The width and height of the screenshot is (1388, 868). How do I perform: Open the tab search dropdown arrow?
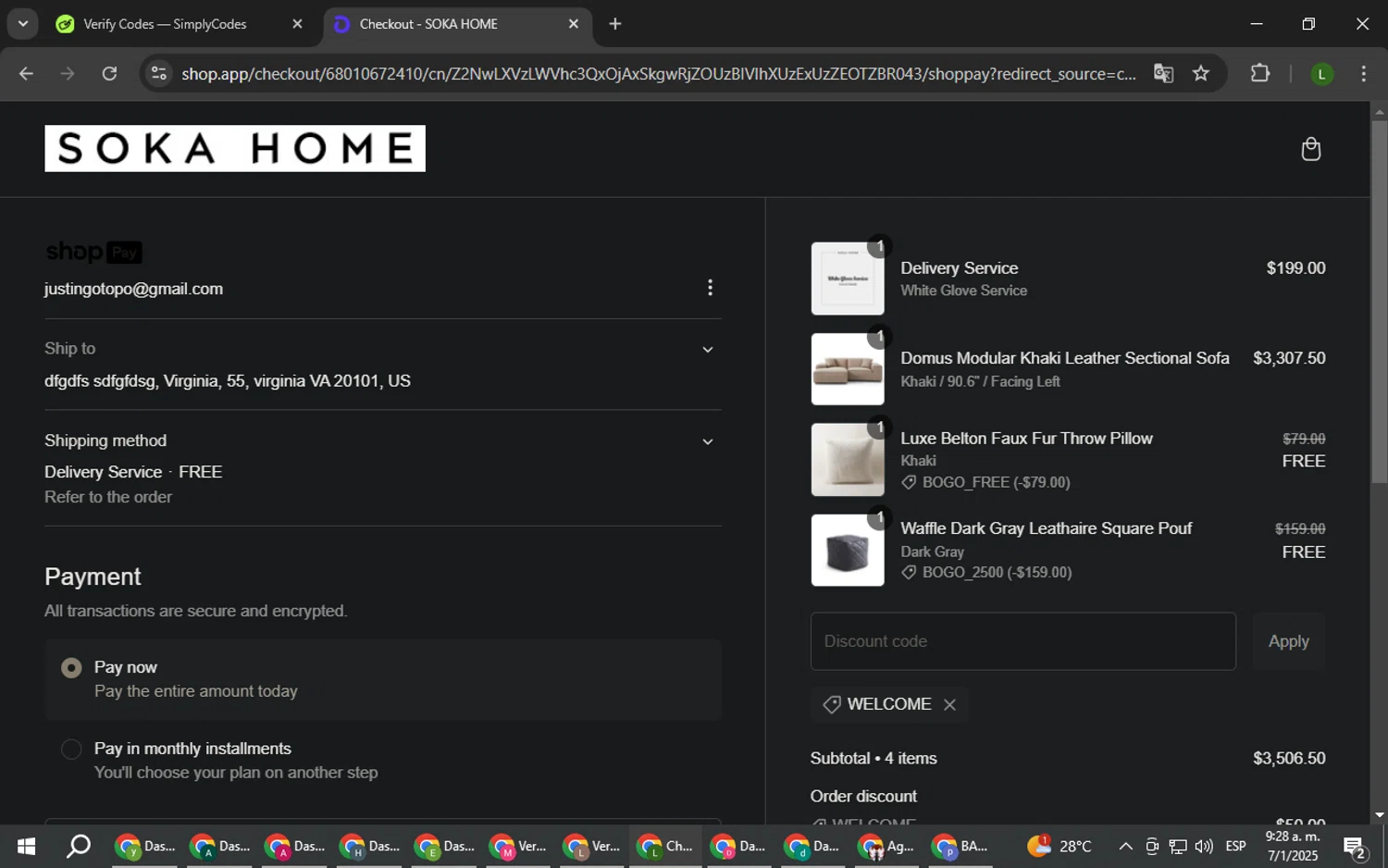(x=22, y=24)
